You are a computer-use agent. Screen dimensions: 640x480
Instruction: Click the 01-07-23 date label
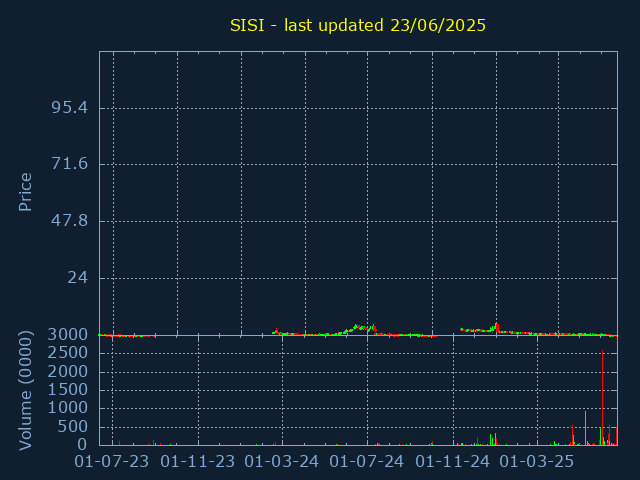(x=112, y=462)
